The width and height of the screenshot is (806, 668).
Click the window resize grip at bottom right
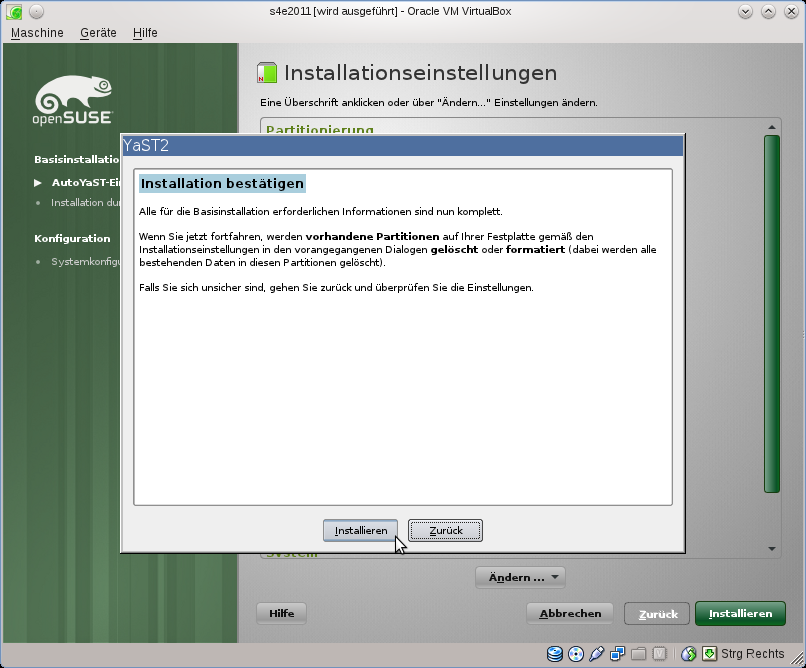pyautogui.click(x=798, y=660)
